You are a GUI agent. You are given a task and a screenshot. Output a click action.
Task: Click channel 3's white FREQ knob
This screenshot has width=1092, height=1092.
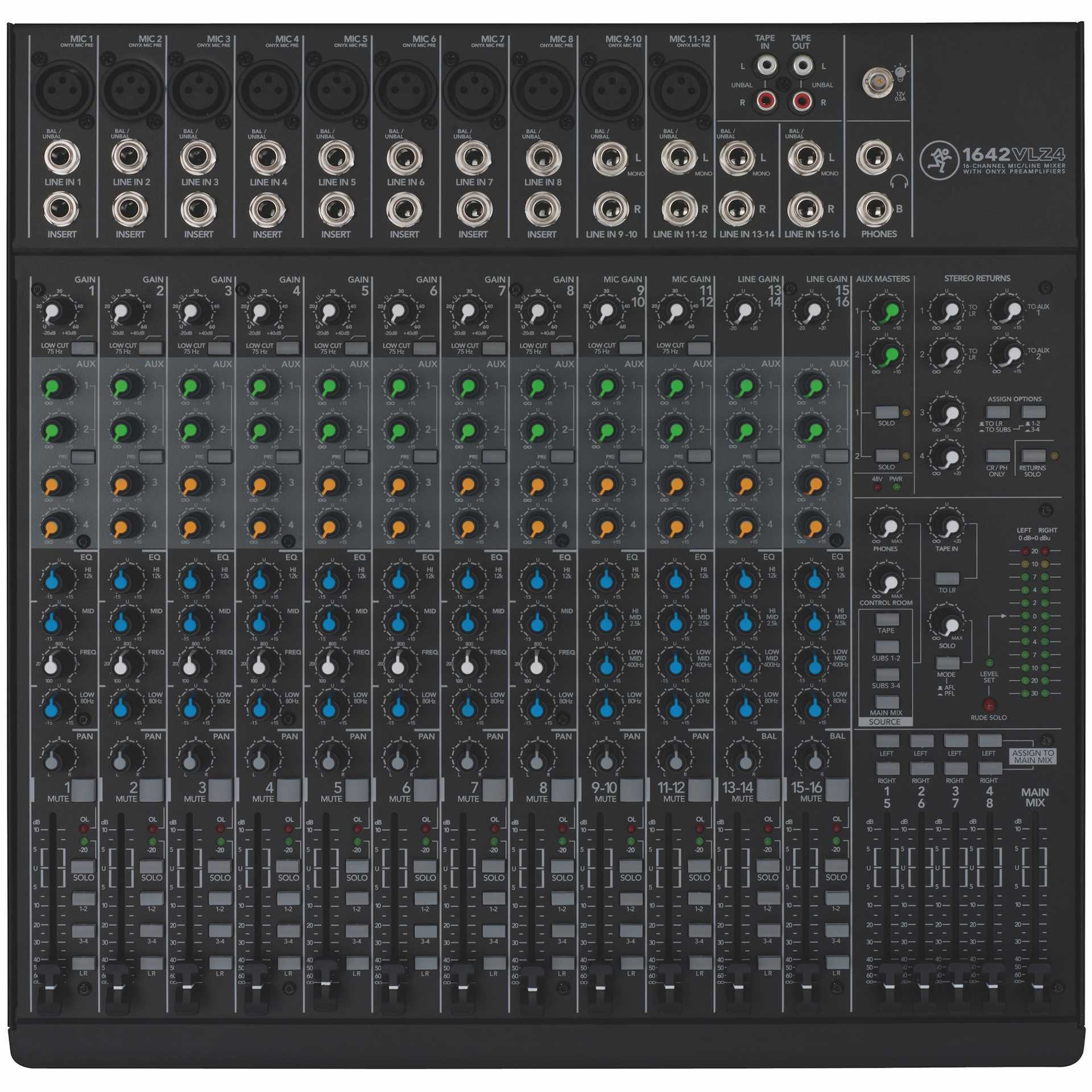[x=192, y=665]
